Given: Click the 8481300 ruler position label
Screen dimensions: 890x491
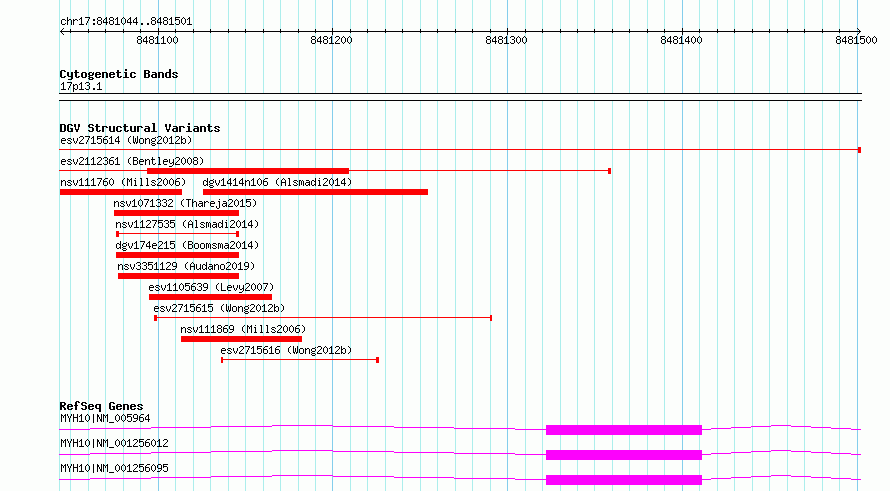Looking at the screenshot, I should [x=506, y=40].
